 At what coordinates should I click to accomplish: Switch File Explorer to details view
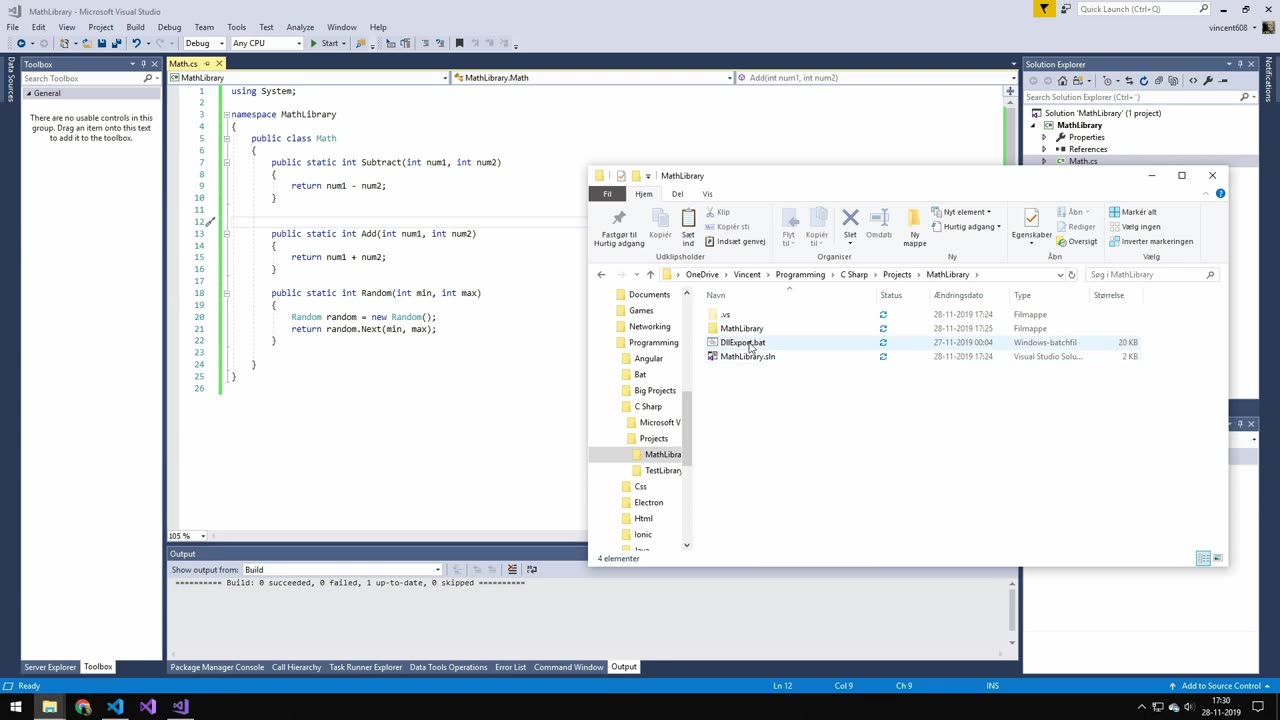[x=1203, y=558]
